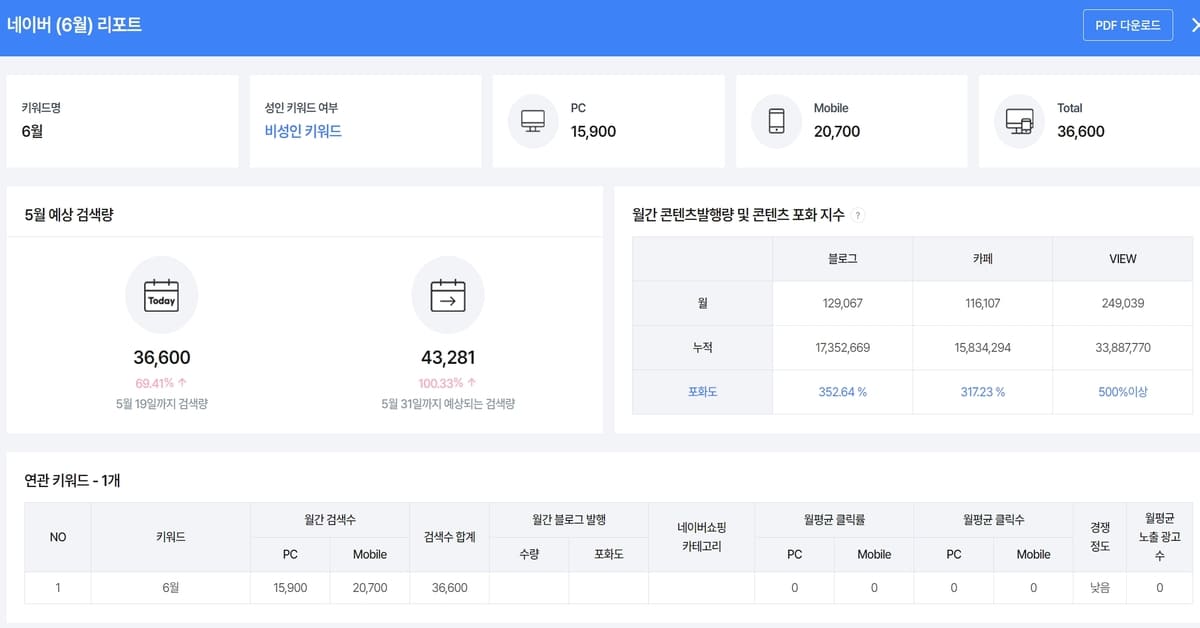Screen dimensions: 1200x628
Task: Click the 포화도 row label
Action: pos(701,391)
